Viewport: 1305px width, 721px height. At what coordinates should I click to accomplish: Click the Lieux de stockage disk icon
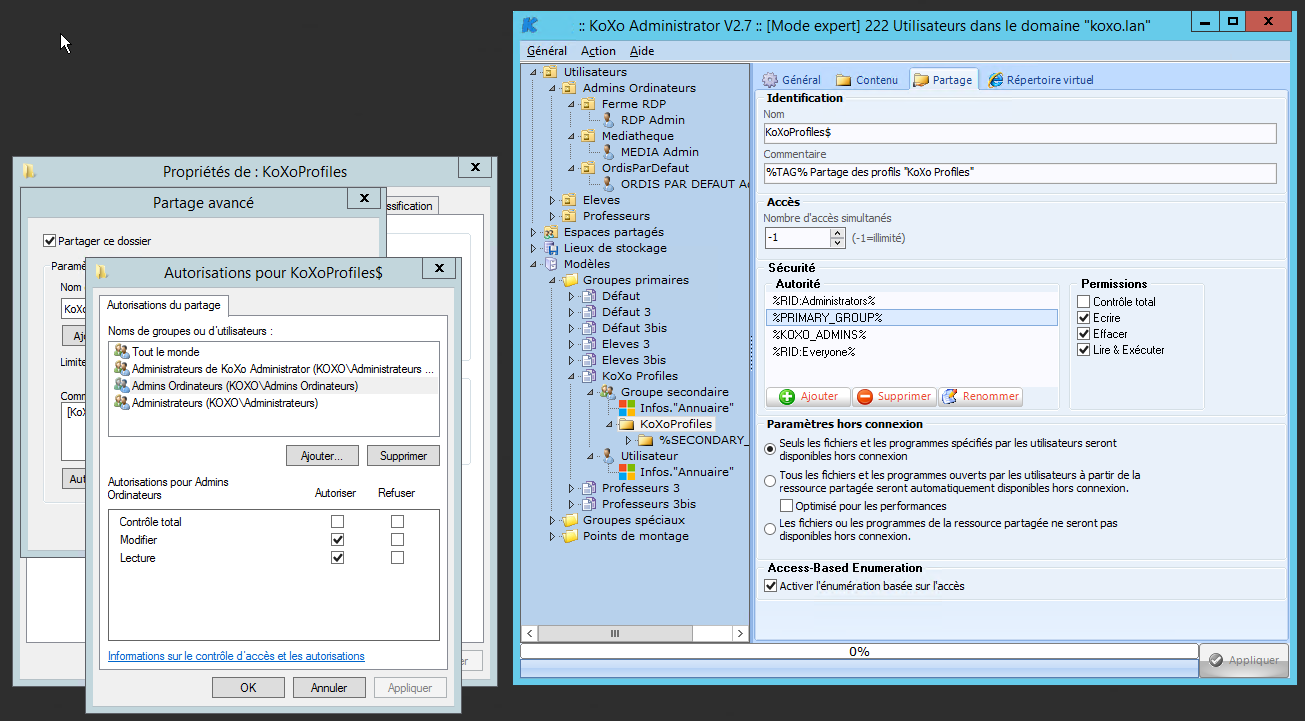(550, 248)
